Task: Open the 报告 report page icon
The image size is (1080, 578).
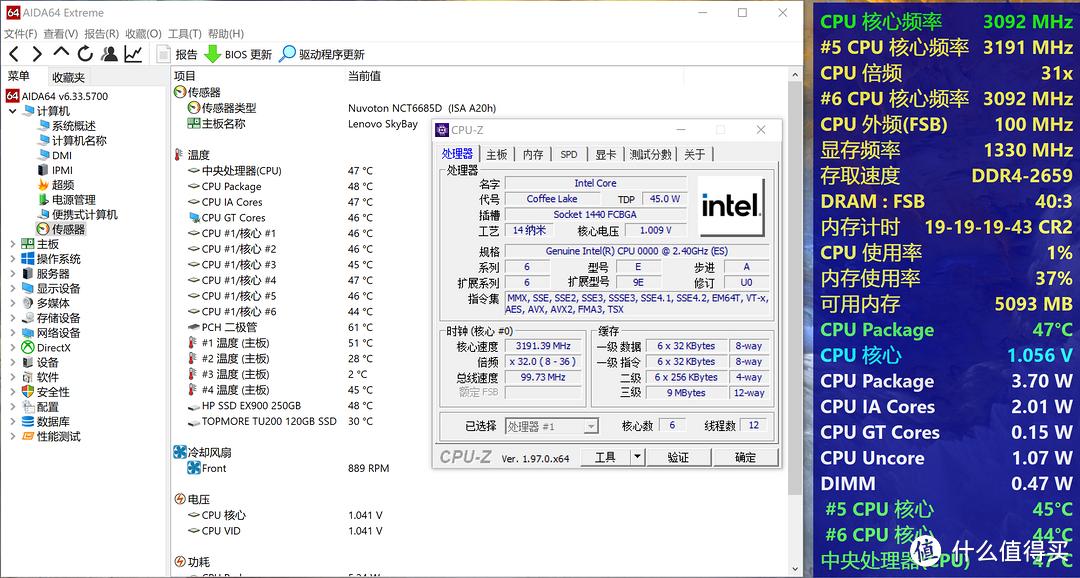Action: (165, 55)
